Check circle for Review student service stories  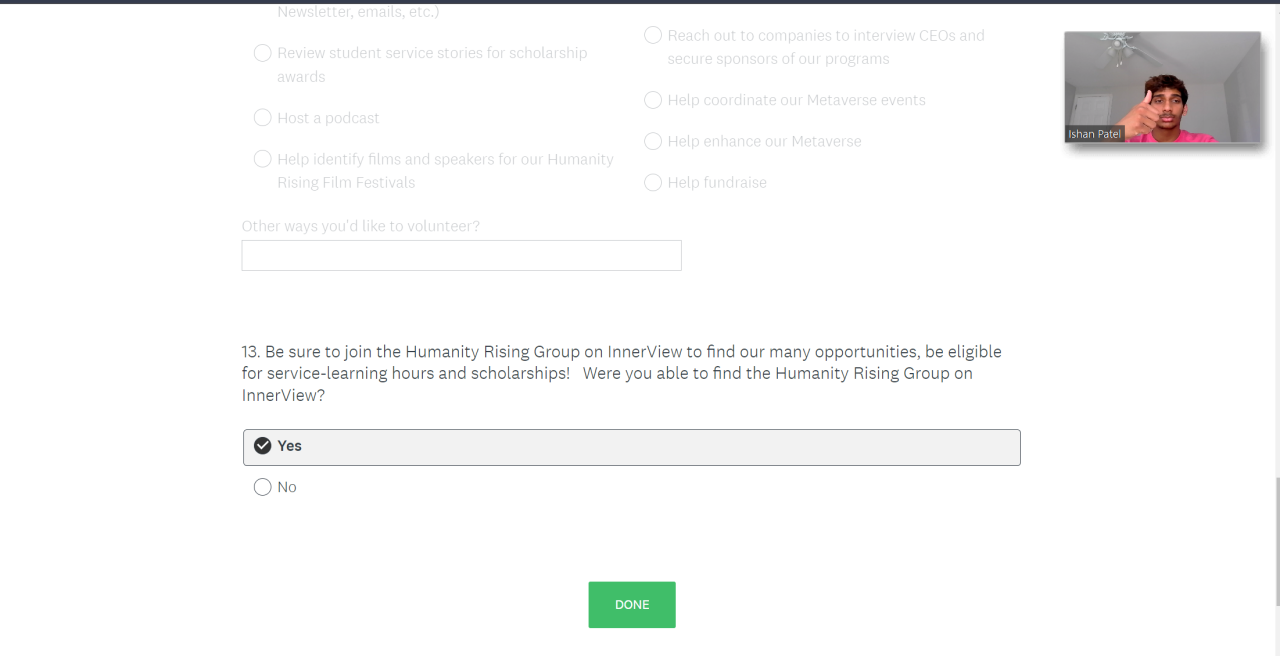pyautogui.click(x=263, y=53)
